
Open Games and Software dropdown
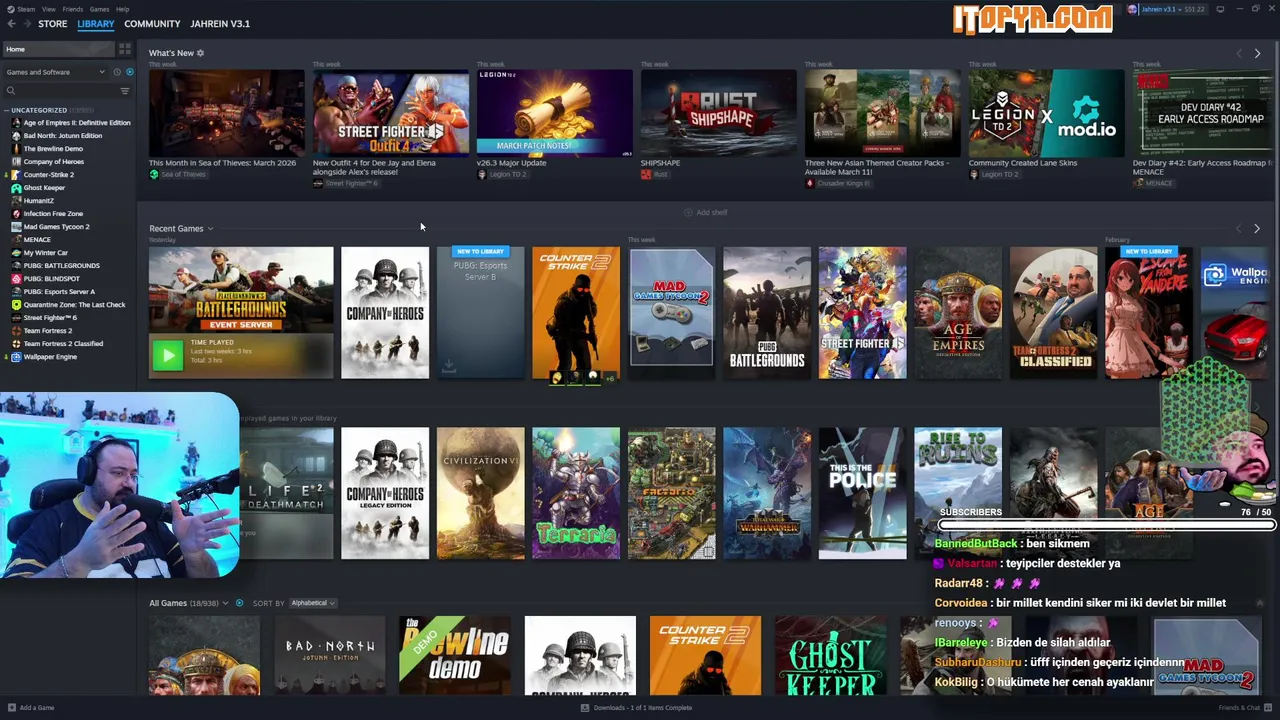pyautogui.click(x=56, y=72)
